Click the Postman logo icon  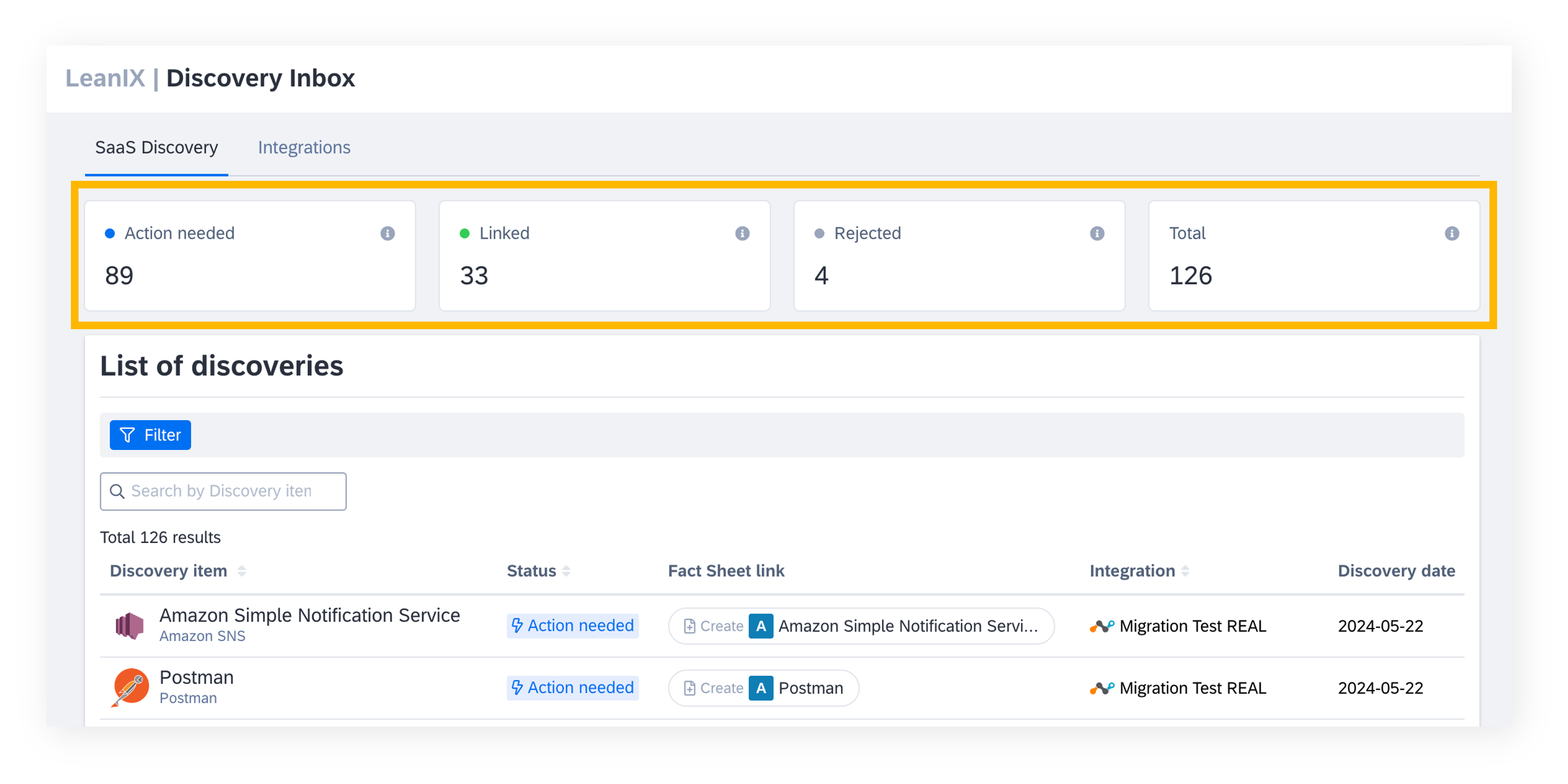[x=130, y=687]
